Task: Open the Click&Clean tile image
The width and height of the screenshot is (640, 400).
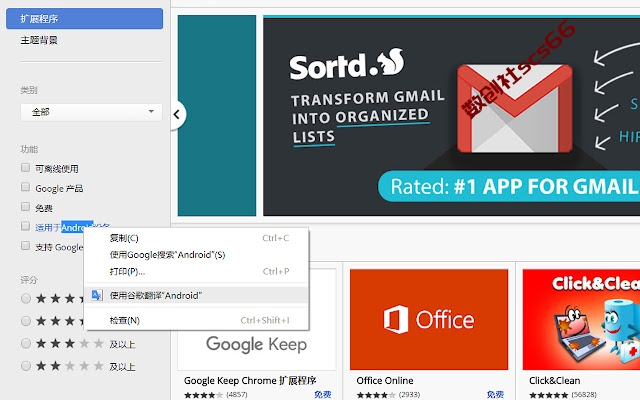Action: point(581,320)
